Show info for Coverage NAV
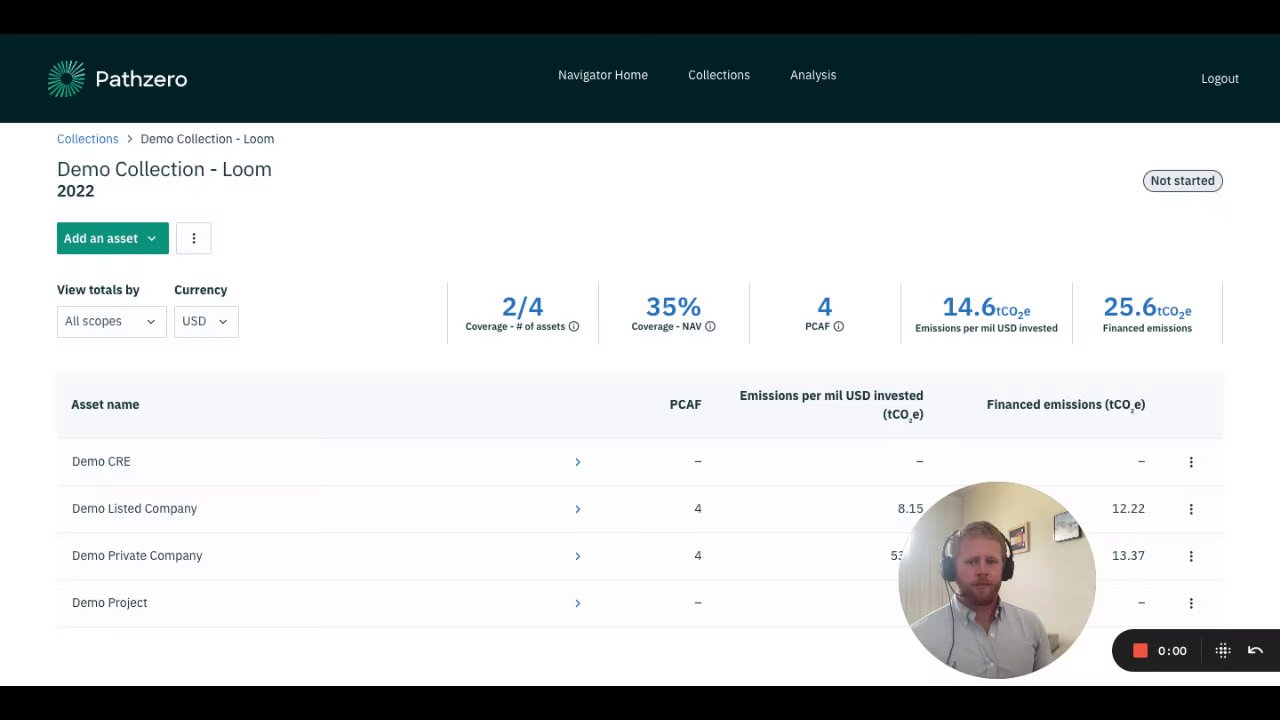 (710, 327)
